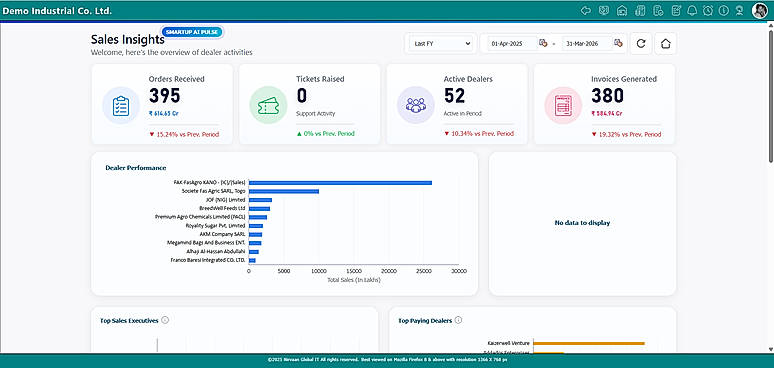Open the user profile avatar
The width and height of the screenshot is (774, 368).
coord(760,10)
